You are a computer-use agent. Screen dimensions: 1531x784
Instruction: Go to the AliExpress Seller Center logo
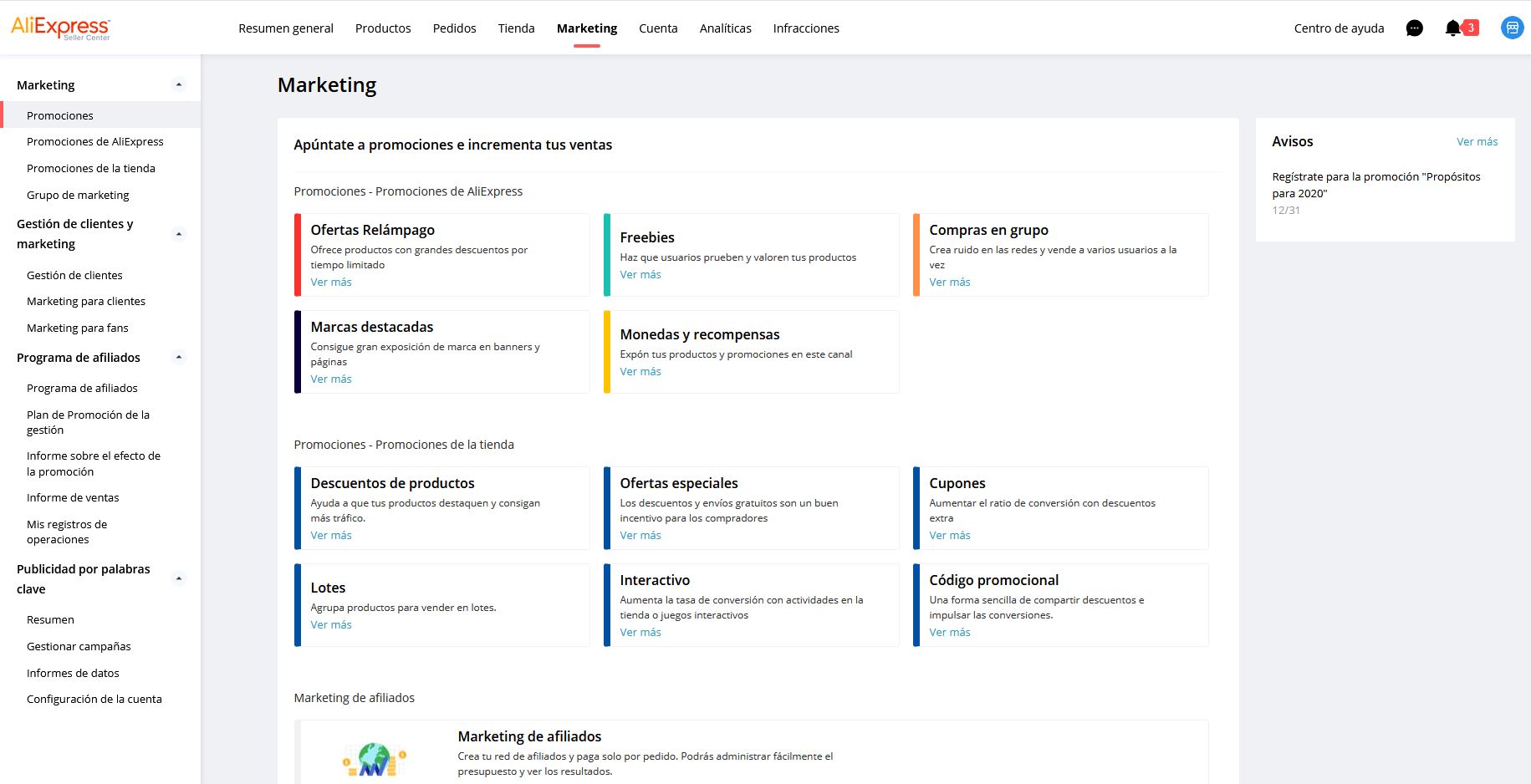click(61, 28)
